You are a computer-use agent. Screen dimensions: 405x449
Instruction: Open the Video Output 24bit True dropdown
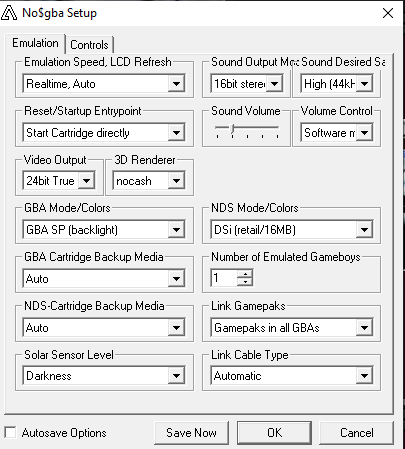[59, 181]
